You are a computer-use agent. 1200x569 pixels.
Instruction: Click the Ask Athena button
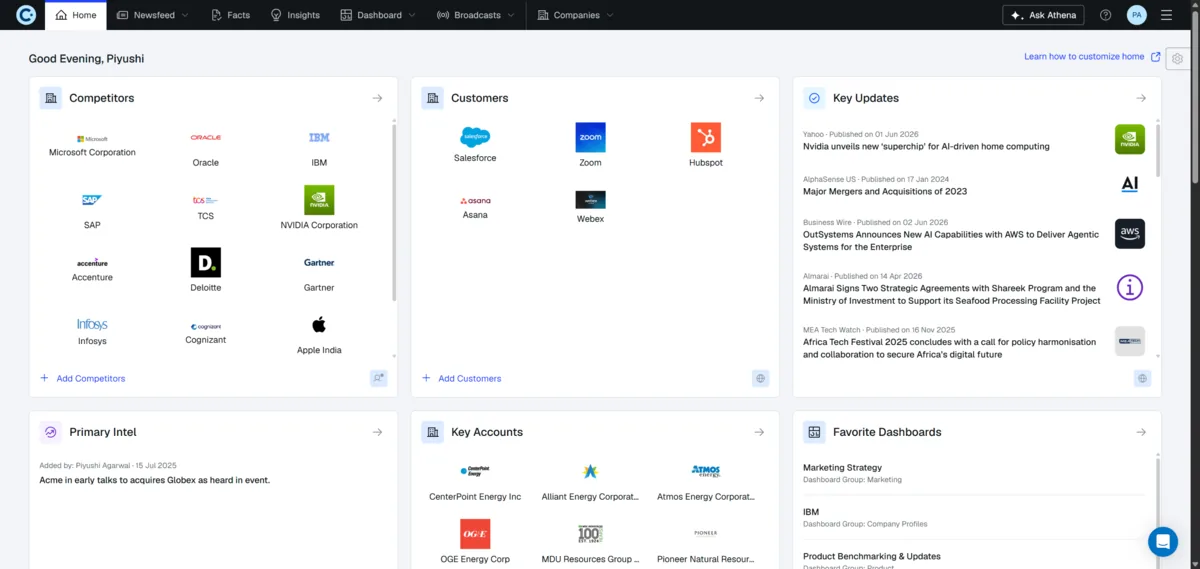point(1043,15)
